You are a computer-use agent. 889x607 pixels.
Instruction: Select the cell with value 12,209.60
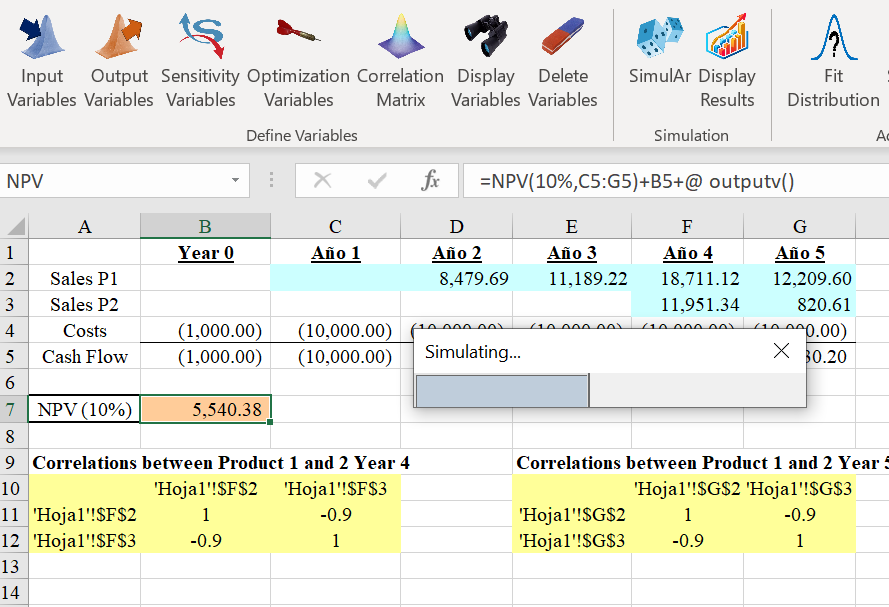pyautogui.click(x=799, y=278)
